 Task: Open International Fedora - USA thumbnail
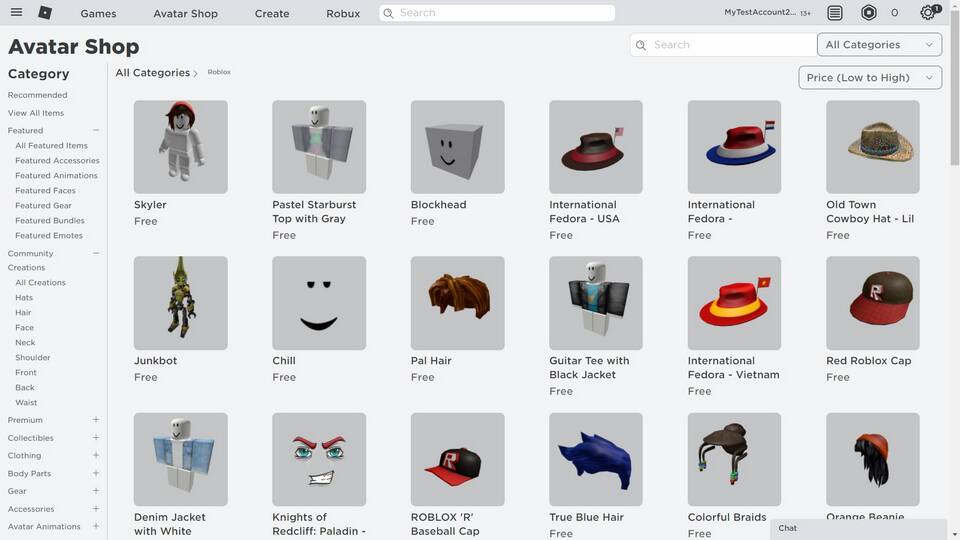tap(596, 147)
